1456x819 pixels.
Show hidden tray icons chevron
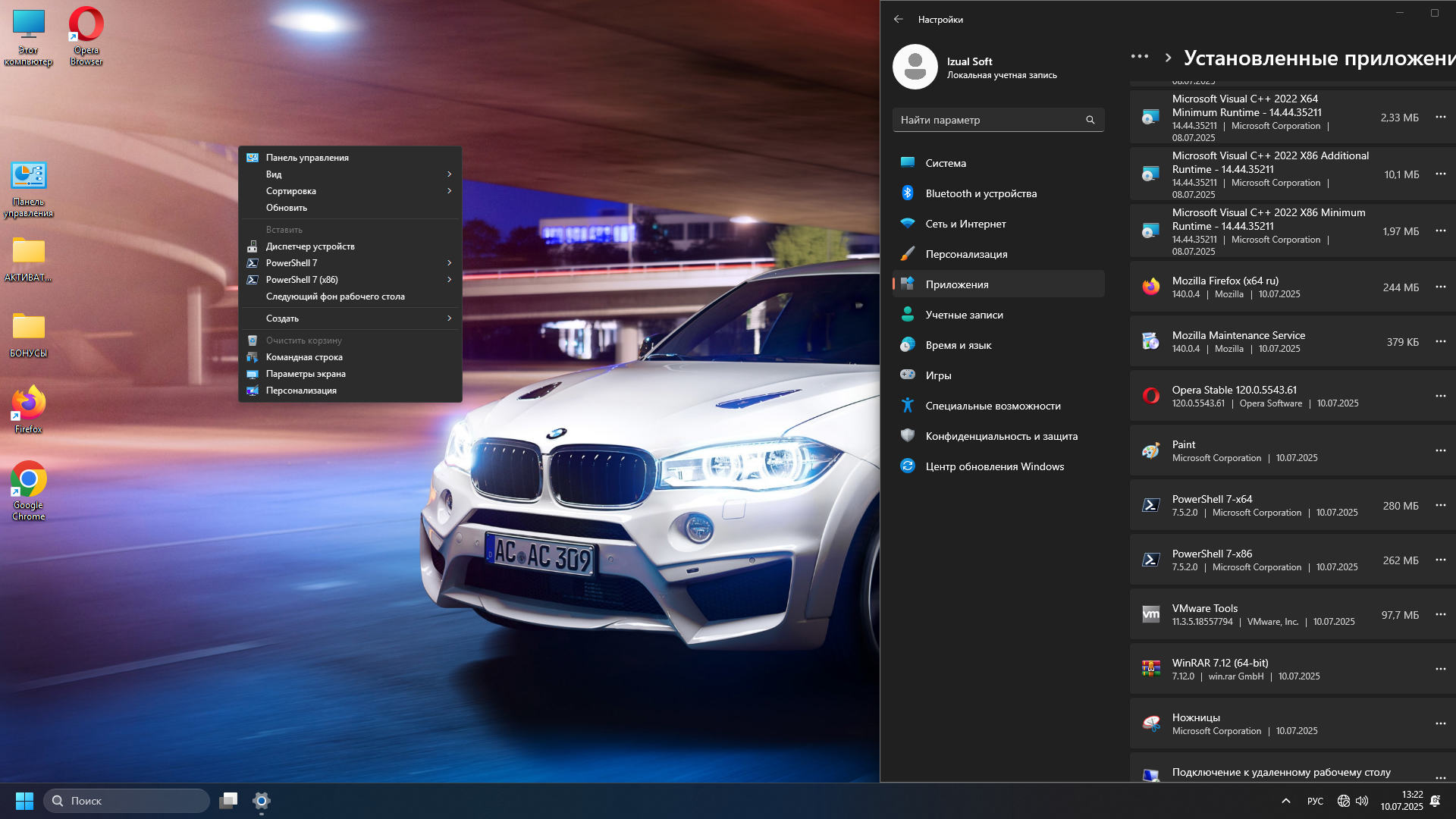1286,801
